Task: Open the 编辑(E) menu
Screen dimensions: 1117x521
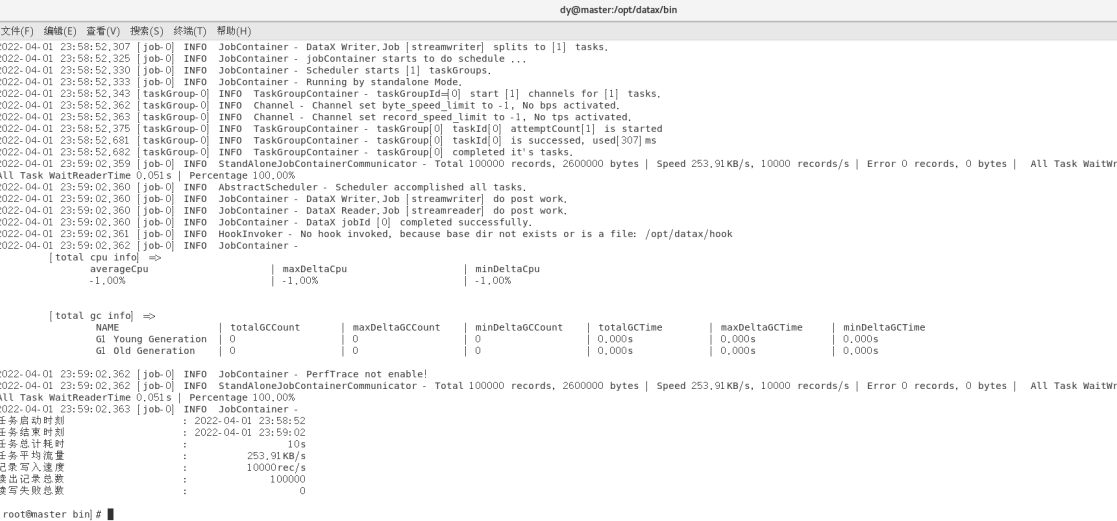Action: pos(60,31)
